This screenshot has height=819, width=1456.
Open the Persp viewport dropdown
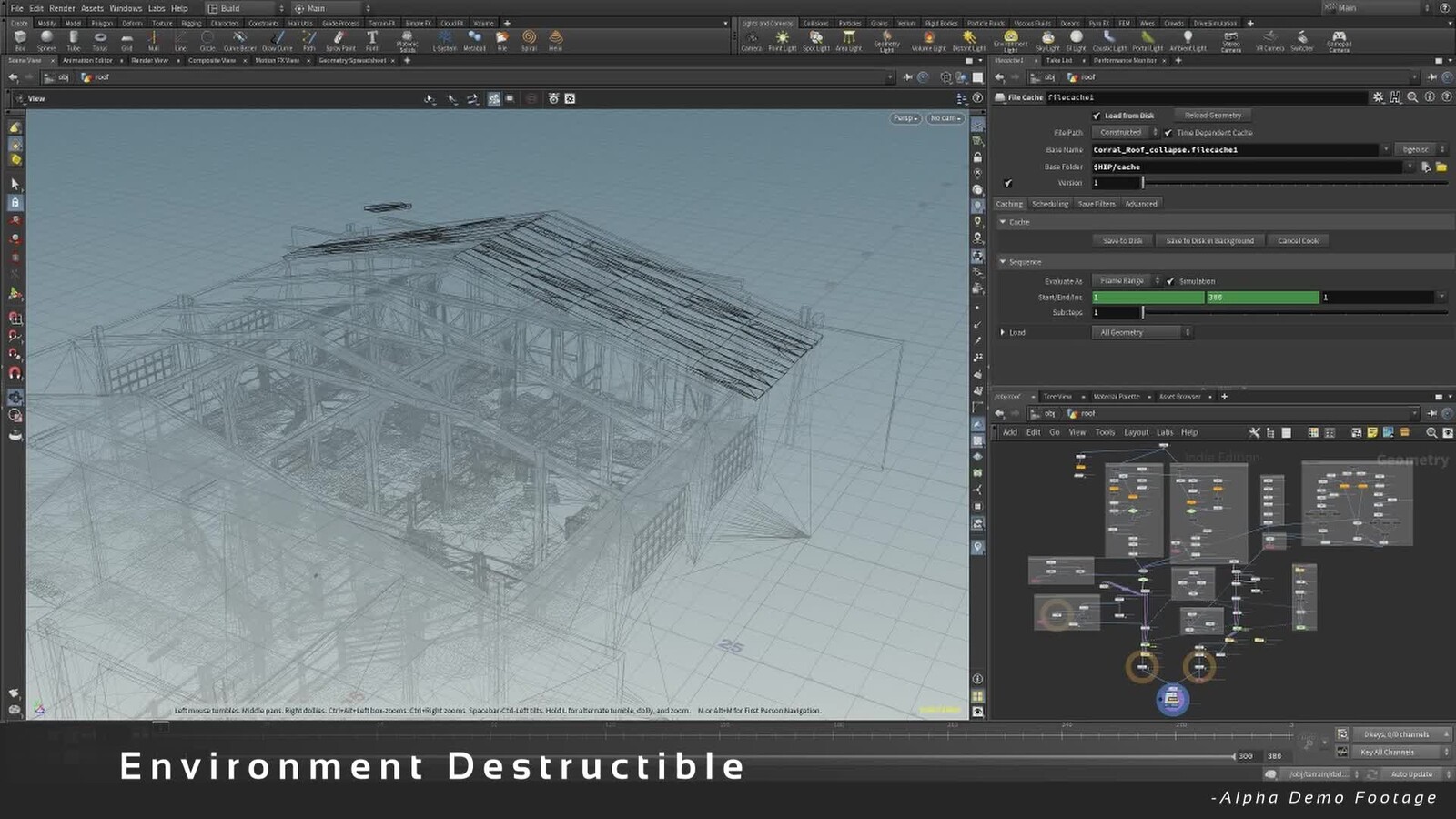pyautogui.click(x=905, y=118)
